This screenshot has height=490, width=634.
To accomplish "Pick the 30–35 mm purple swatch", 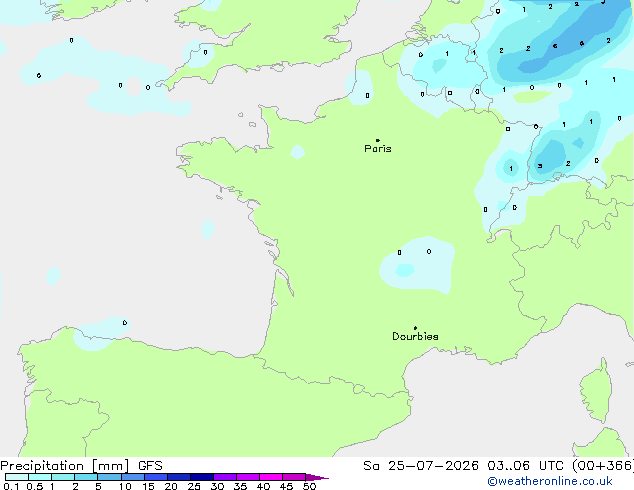I will point(224,477).
